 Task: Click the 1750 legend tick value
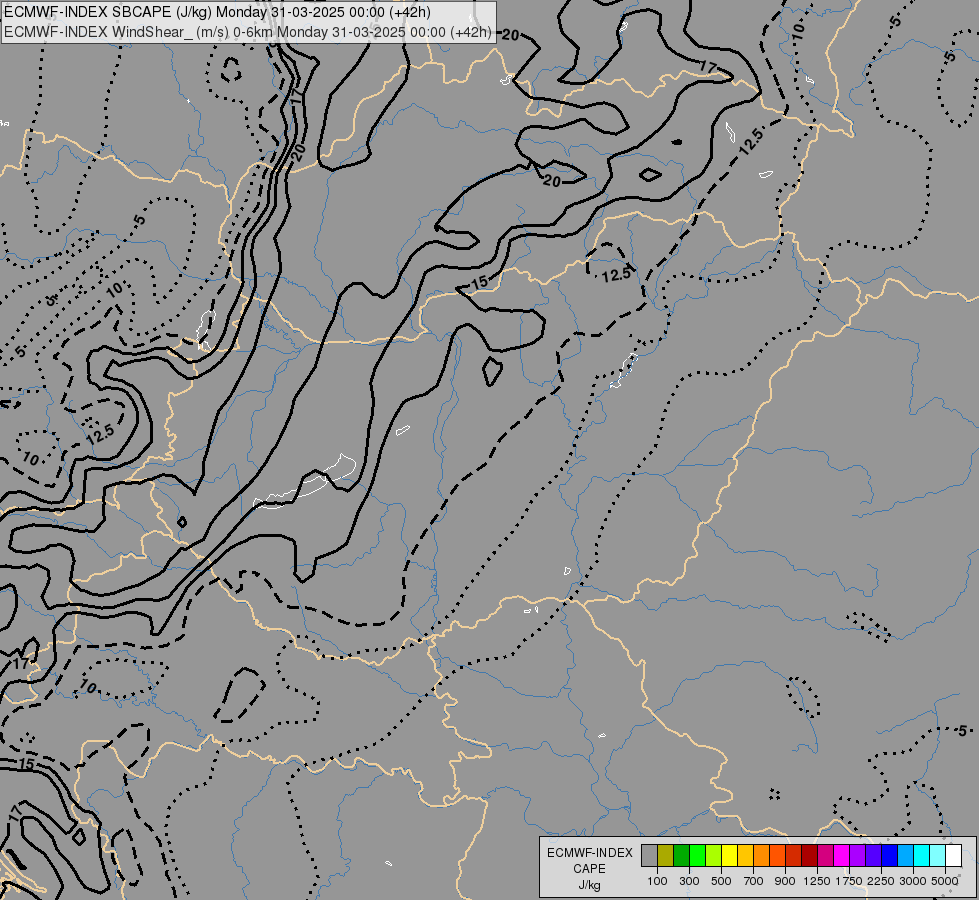click(x=849, y=881)
